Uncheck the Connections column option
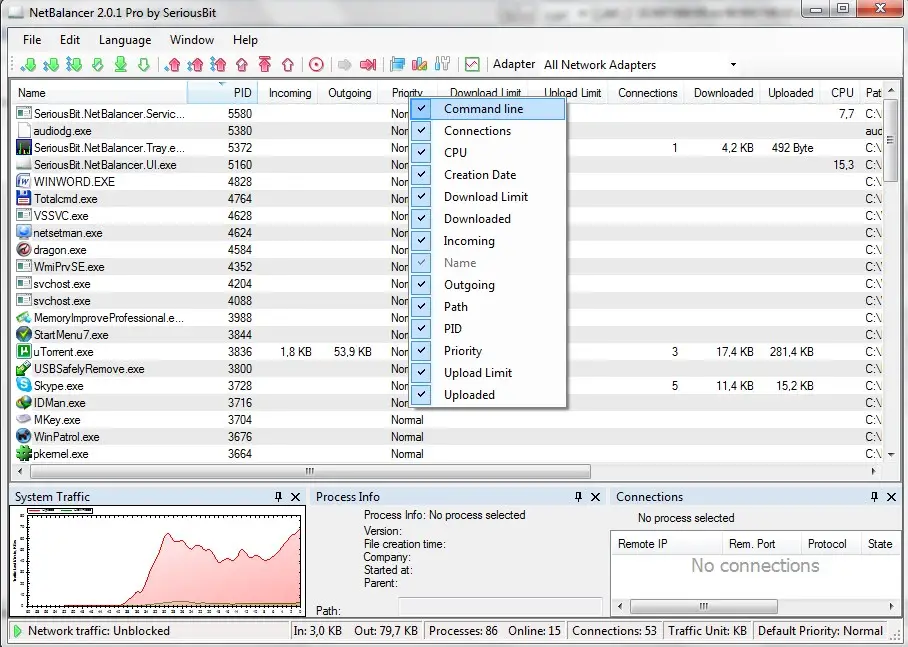The height and width of the screenshot is (647, 908). tap(488, 131)
